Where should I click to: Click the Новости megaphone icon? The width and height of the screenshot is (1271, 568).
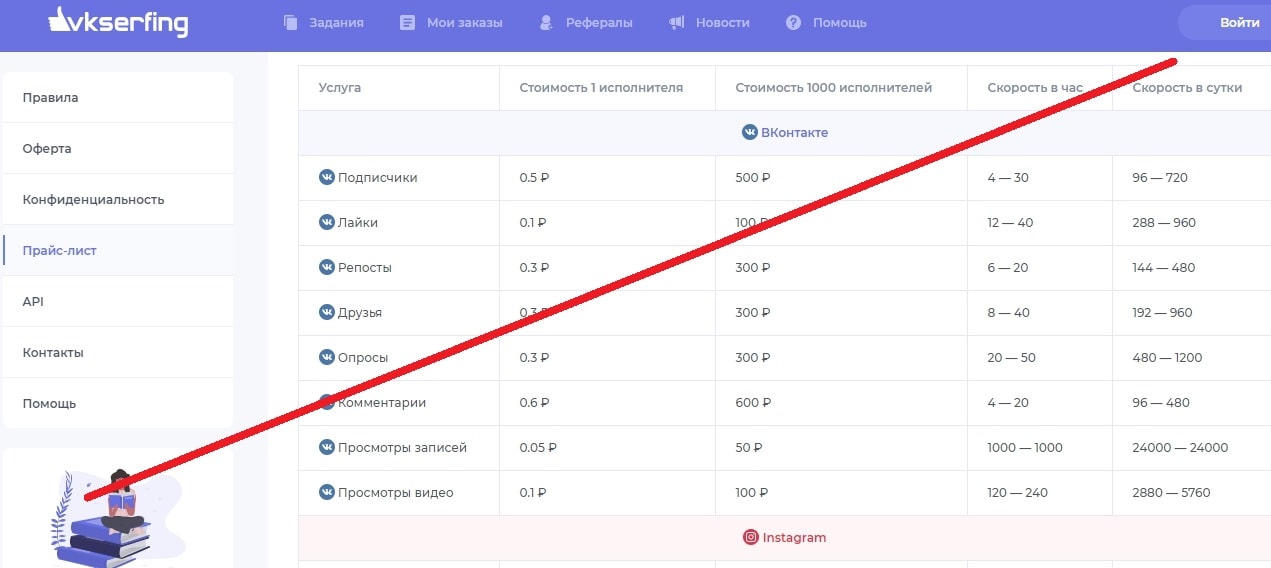click(677, 22)
